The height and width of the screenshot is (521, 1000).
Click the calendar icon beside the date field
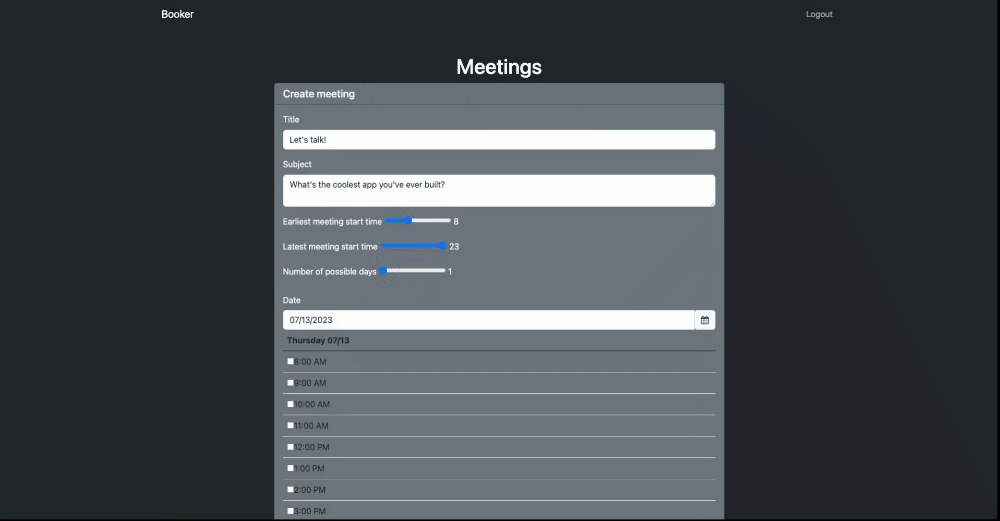705,320
